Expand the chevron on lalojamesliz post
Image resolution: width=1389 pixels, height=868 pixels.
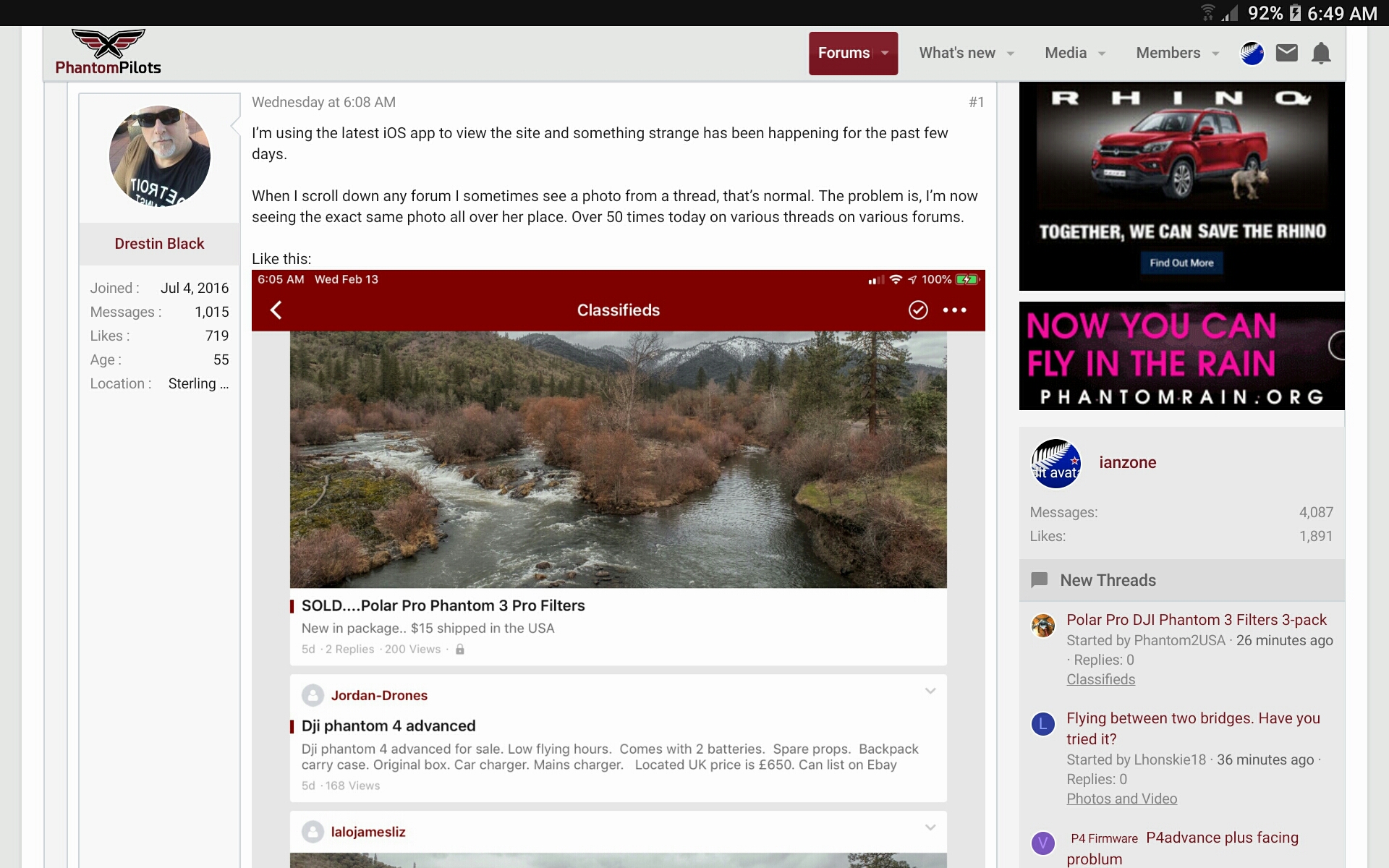coord(930,827)
